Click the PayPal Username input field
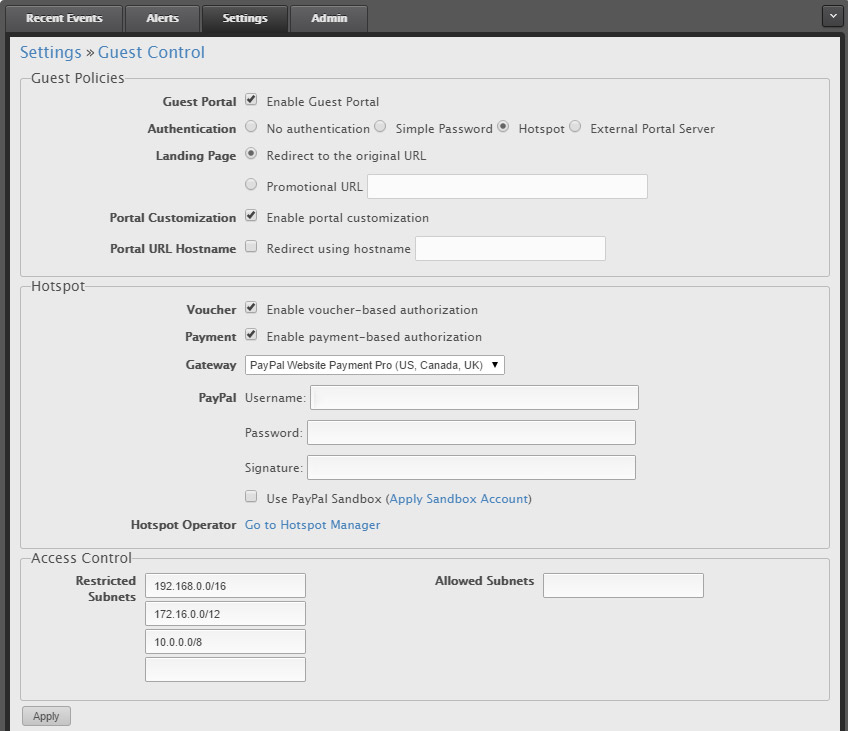The height and width of the screenshot is (731, 848). pos(474,397)
